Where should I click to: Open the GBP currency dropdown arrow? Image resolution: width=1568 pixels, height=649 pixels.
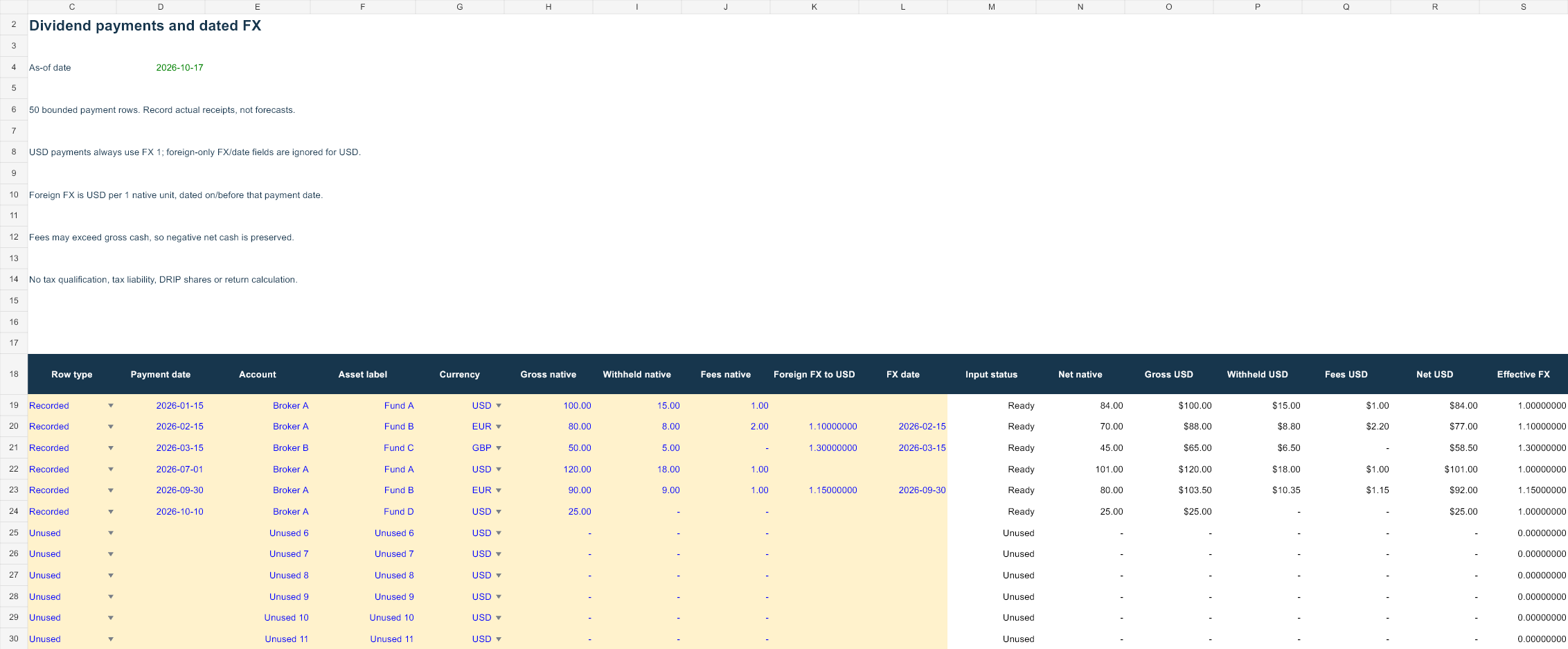coord(499,448)
